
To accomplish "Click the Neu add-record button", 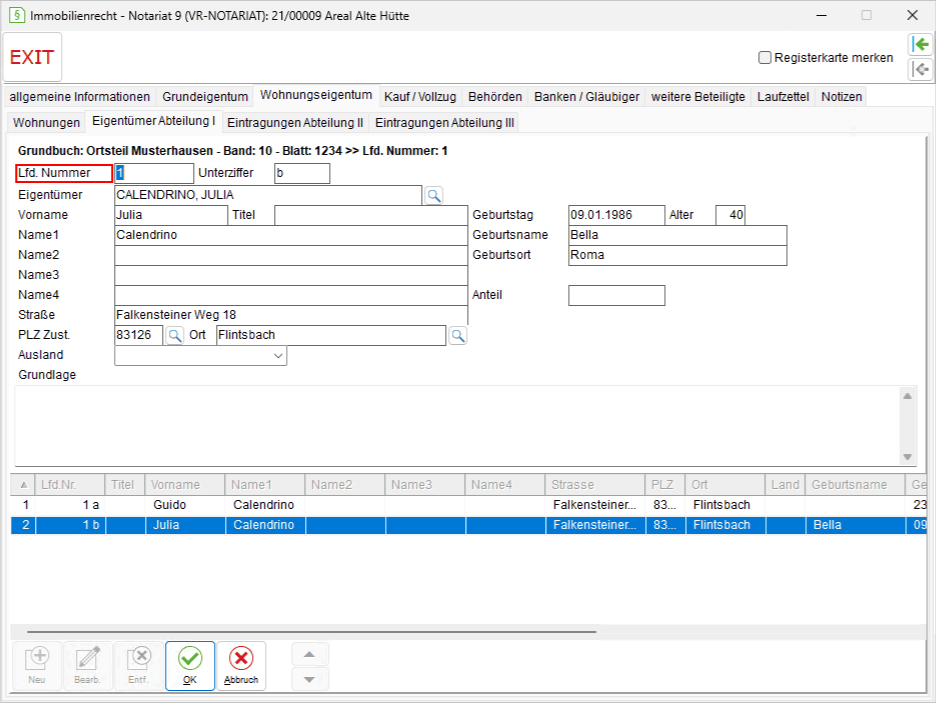I will [x=37, y=666].
